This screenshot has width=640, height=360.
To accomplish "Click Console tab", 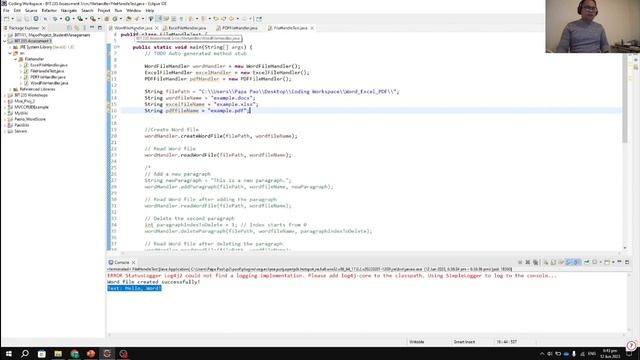I will (x=121, y=262).
